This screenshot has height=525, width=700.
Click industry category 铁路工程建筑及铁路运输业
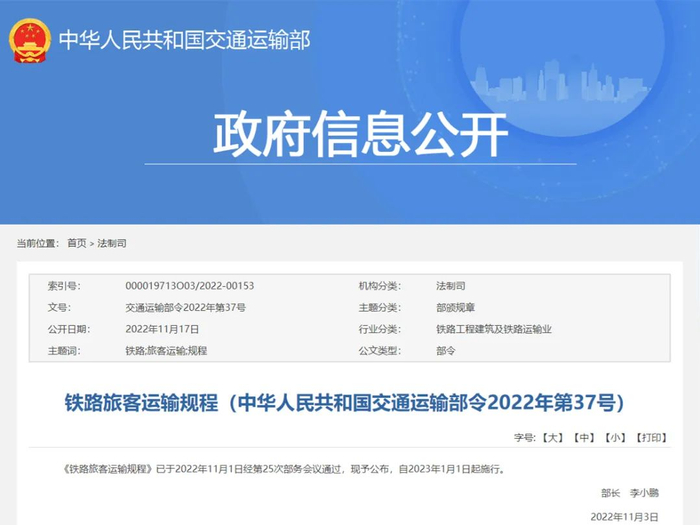click(494, 329)
